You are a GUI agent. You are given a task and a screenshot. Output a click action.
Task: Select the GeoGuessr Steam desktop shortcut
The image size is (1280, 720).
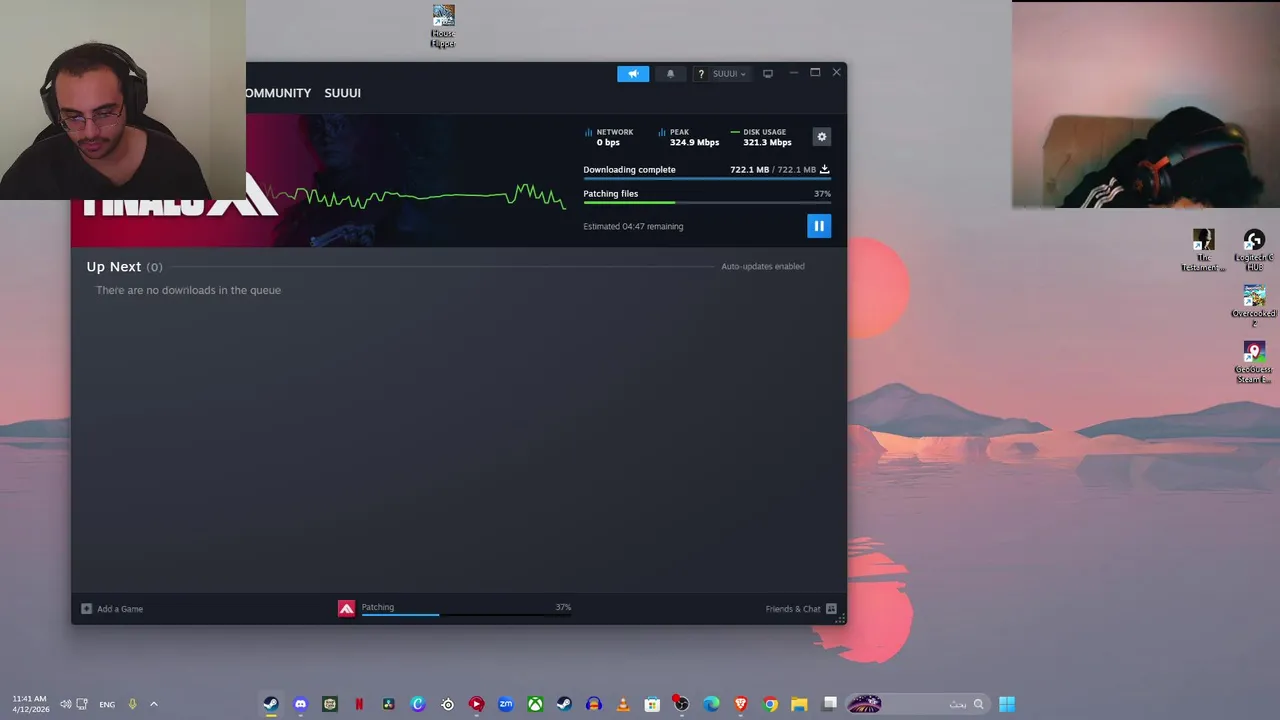1254,363
